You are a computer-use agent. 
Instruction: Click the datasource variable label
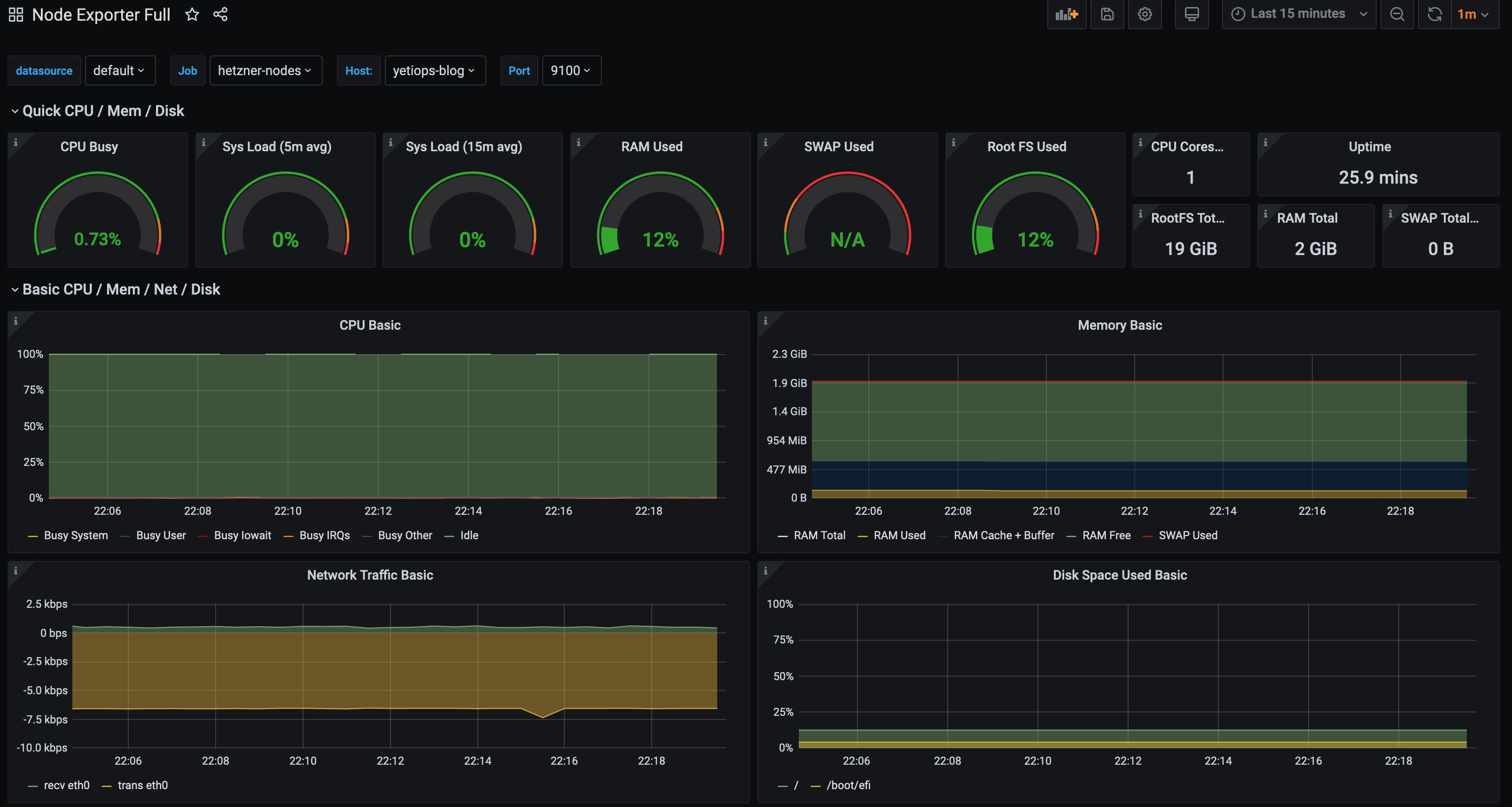tap(44, 70)
